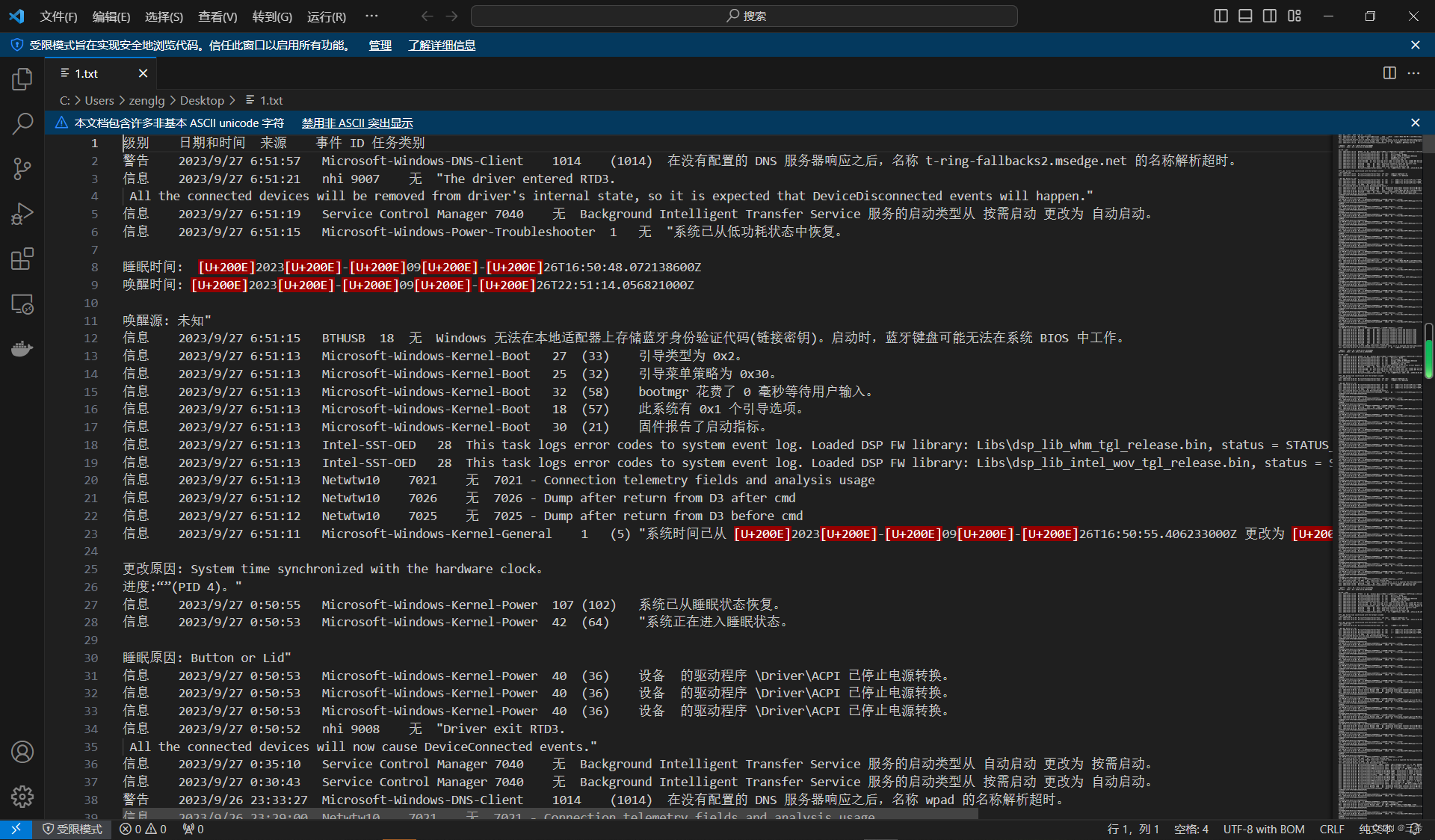Open the Explorer view in activity bar
The image size is (1435, 840).
click(x=22, y=79)
